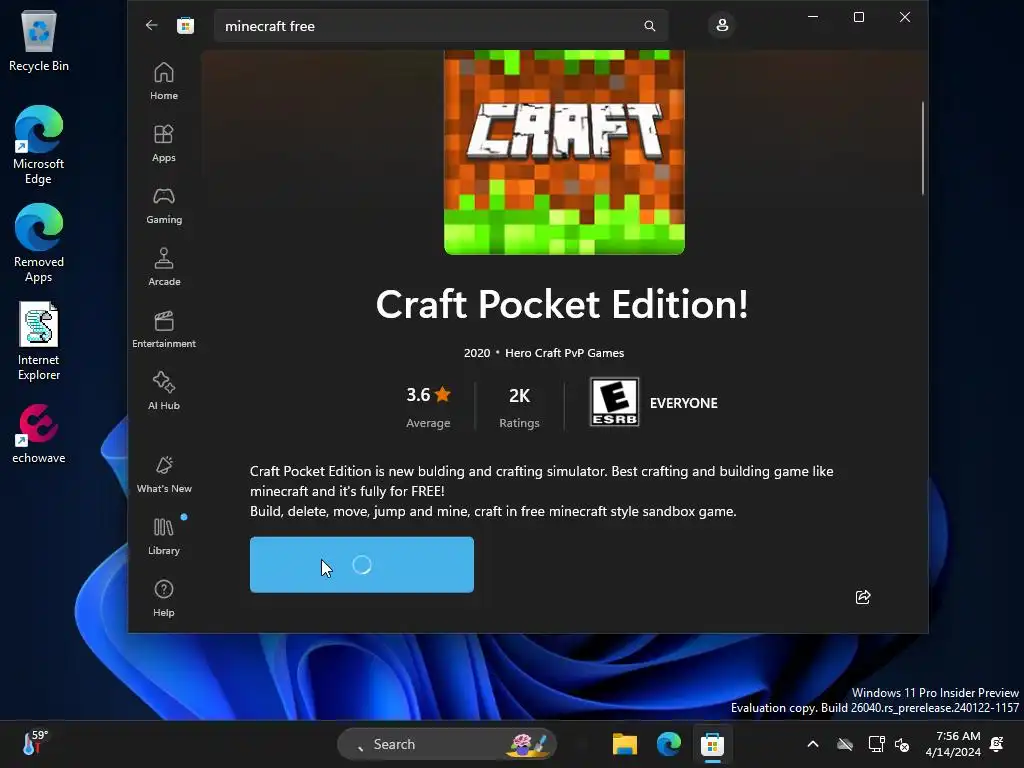Image resolution: width=1024 pixels, height=768 pixels.
Task: Click the Hero Craft PvP Games publisher link
Action: (x=564, y=353)
